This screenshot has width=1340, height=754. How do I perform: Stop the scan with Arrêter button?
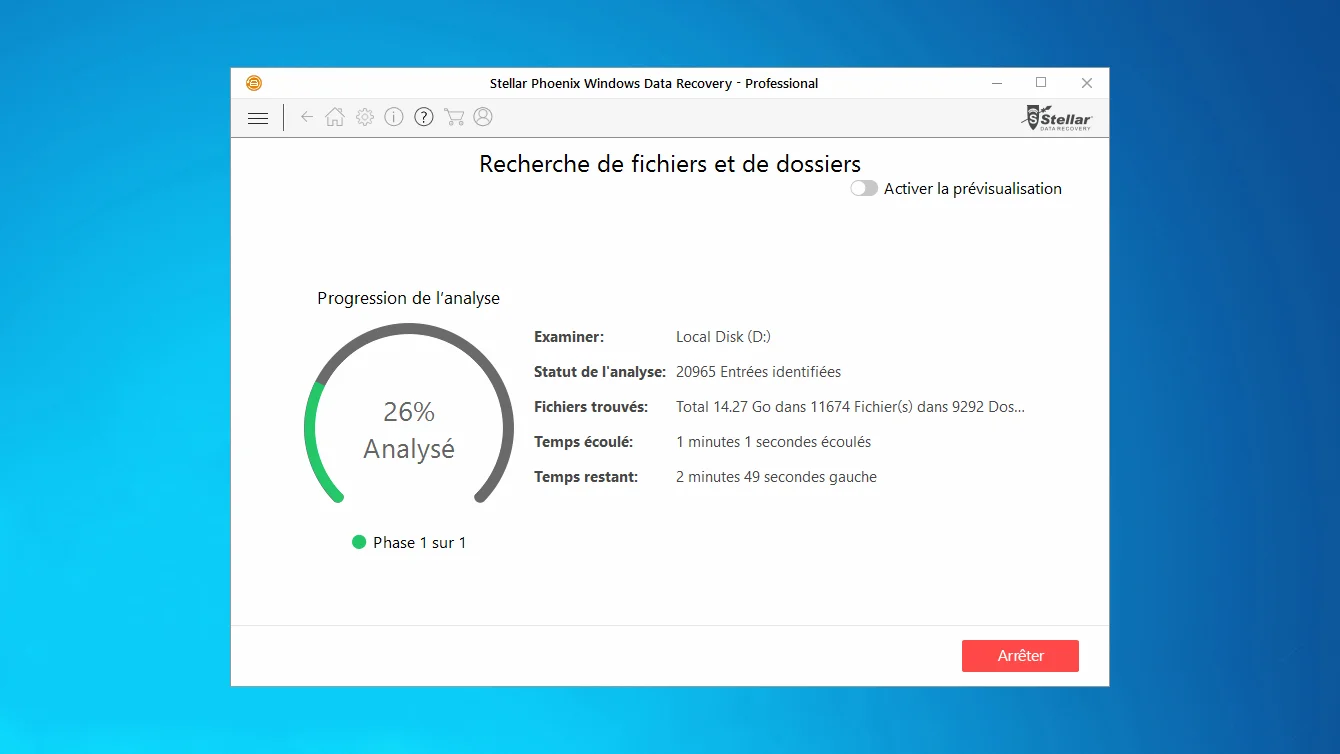(1020, 656)
